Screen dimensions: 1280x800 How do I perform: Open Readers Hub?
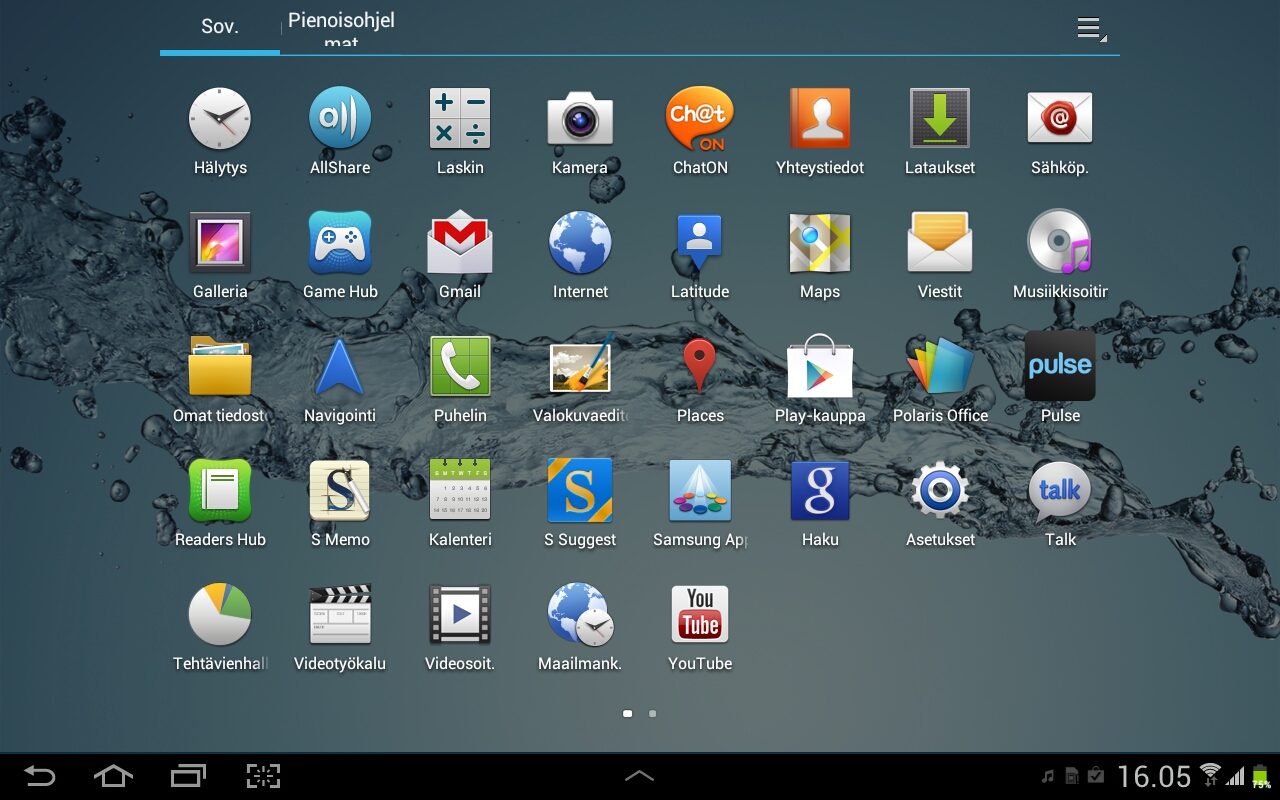220,491
